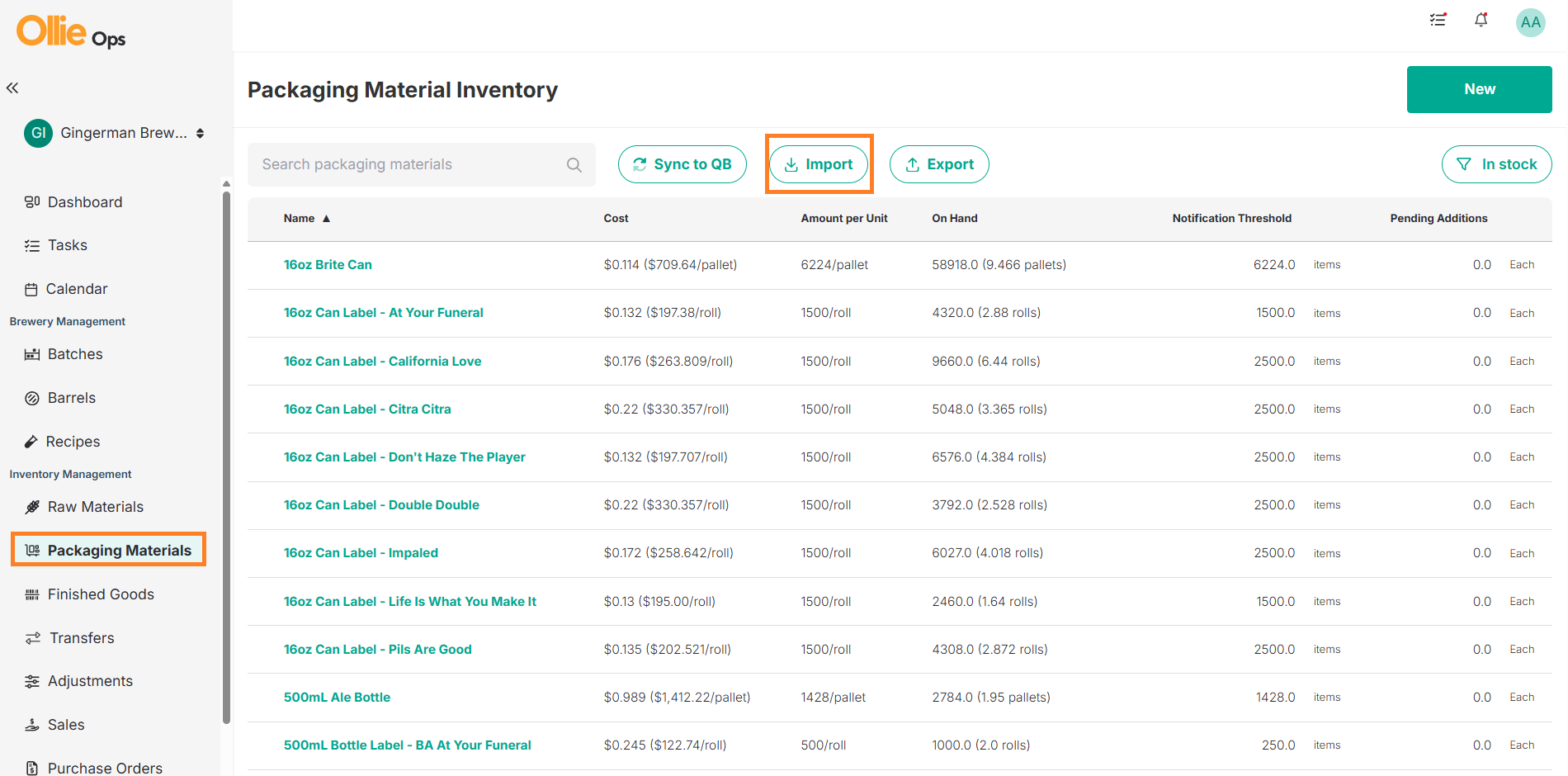Click on-hand 1000.0 (2.0 rolls)
1568x776 pixels.
pos(980,745)
